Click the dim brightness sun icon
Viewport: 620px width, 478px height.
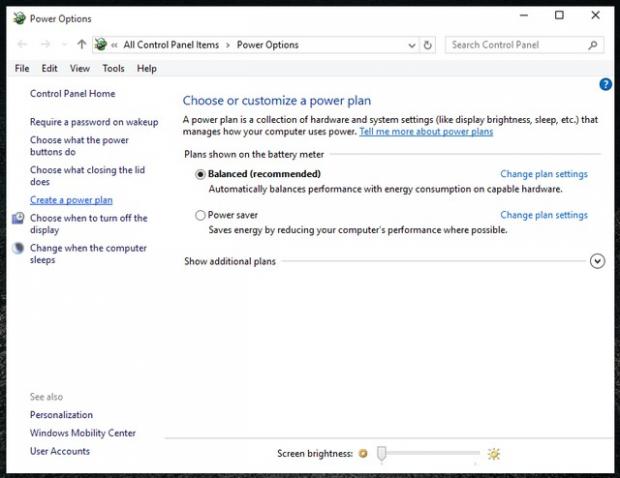363,453
